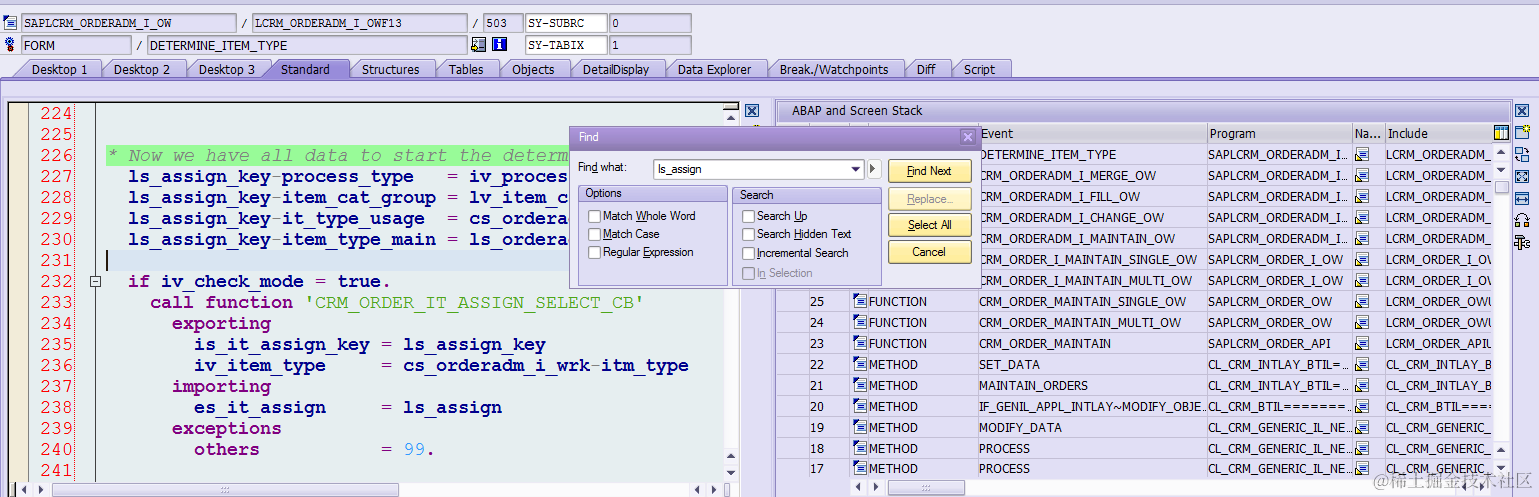Click navigation icon in CRM_ORDERADM_I_FILL_OW row
The height and width of the screenshot is (497, 1539).
(1362, 197)
